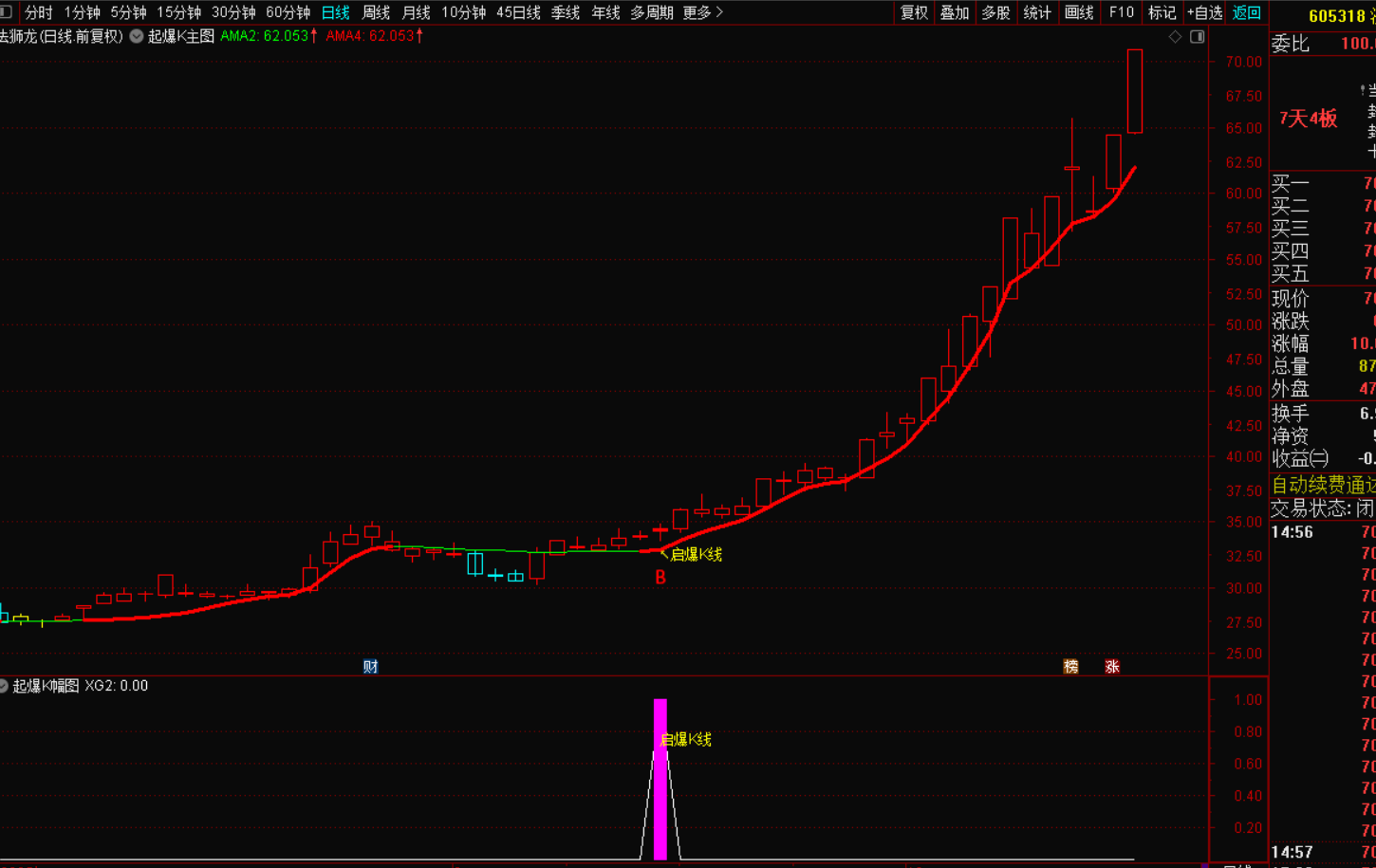Click the blue 财 event marker
Image resolution: width=1376 pixels, height=868 pixels.
(370, 666)
